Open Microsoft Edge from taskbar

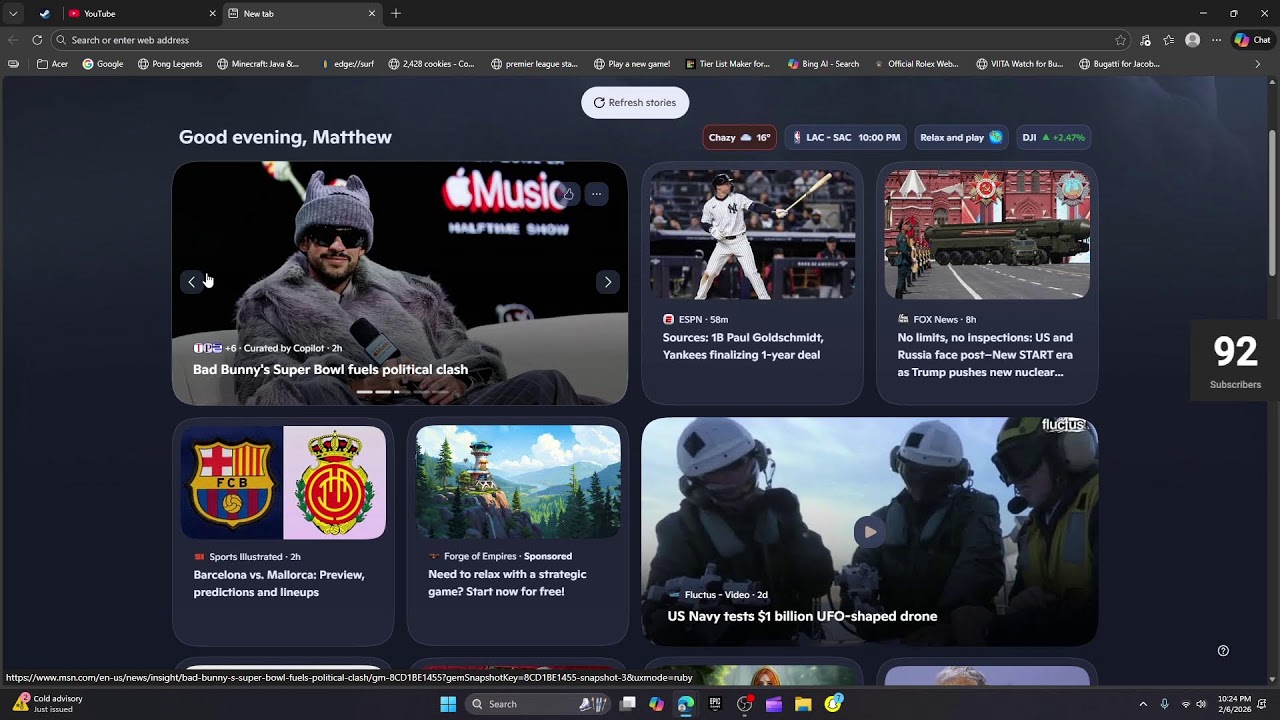click(x=685, y=704)
